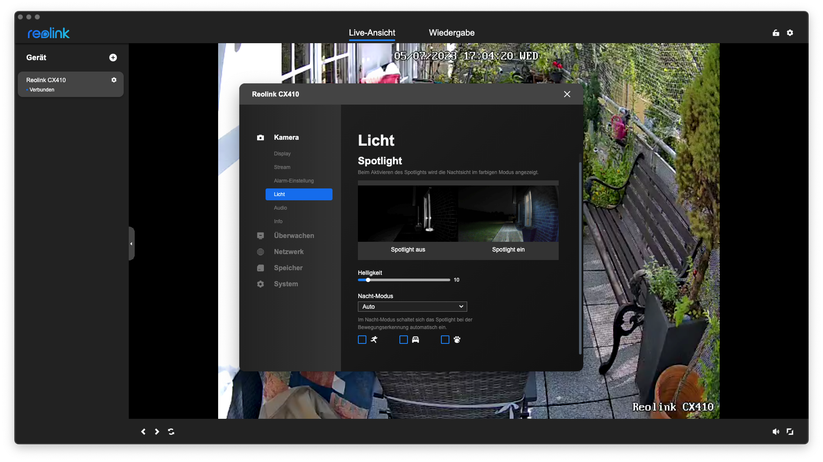Switch to the Wiedergabe tab
The image size is (823, 462).
click(x=451, y=33)
